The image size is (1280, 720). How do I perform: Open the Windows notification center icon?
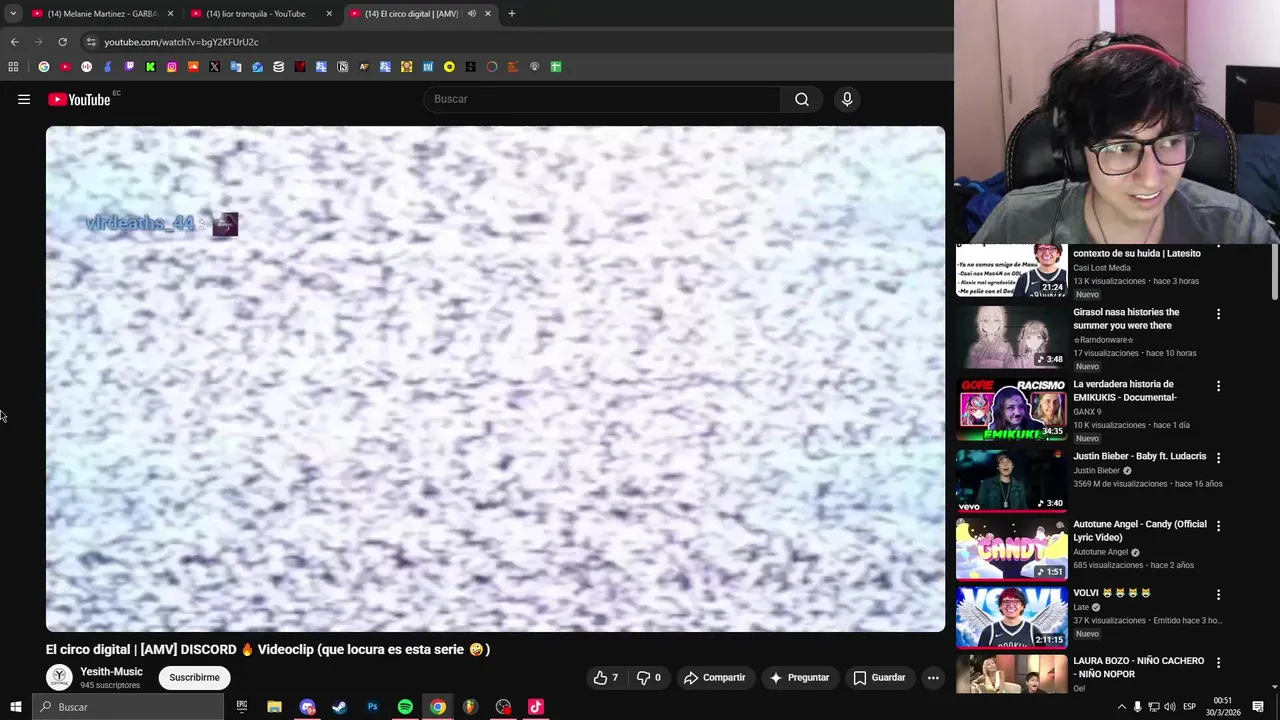(x=1258, y=707)
